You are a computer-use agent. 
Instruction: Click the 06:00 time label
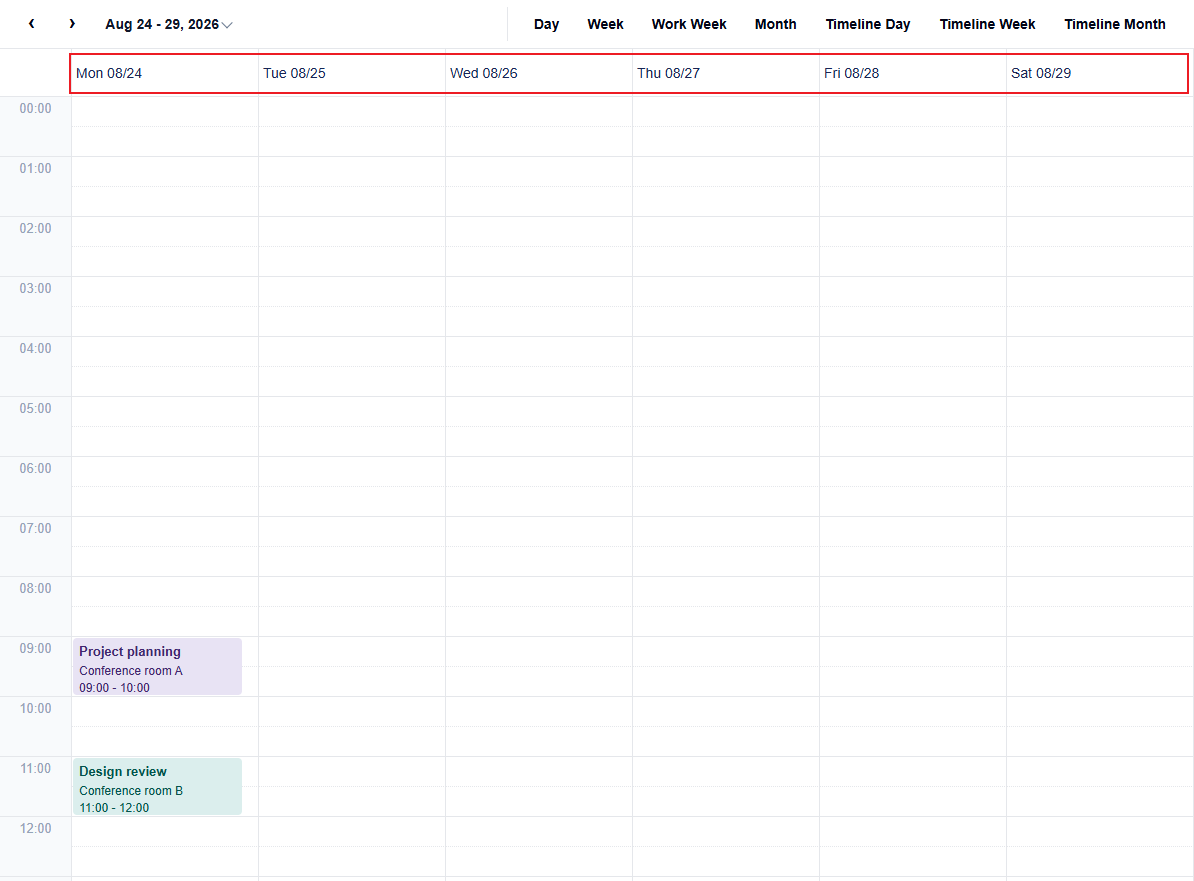pyautogui.click(x=36, y=469)
